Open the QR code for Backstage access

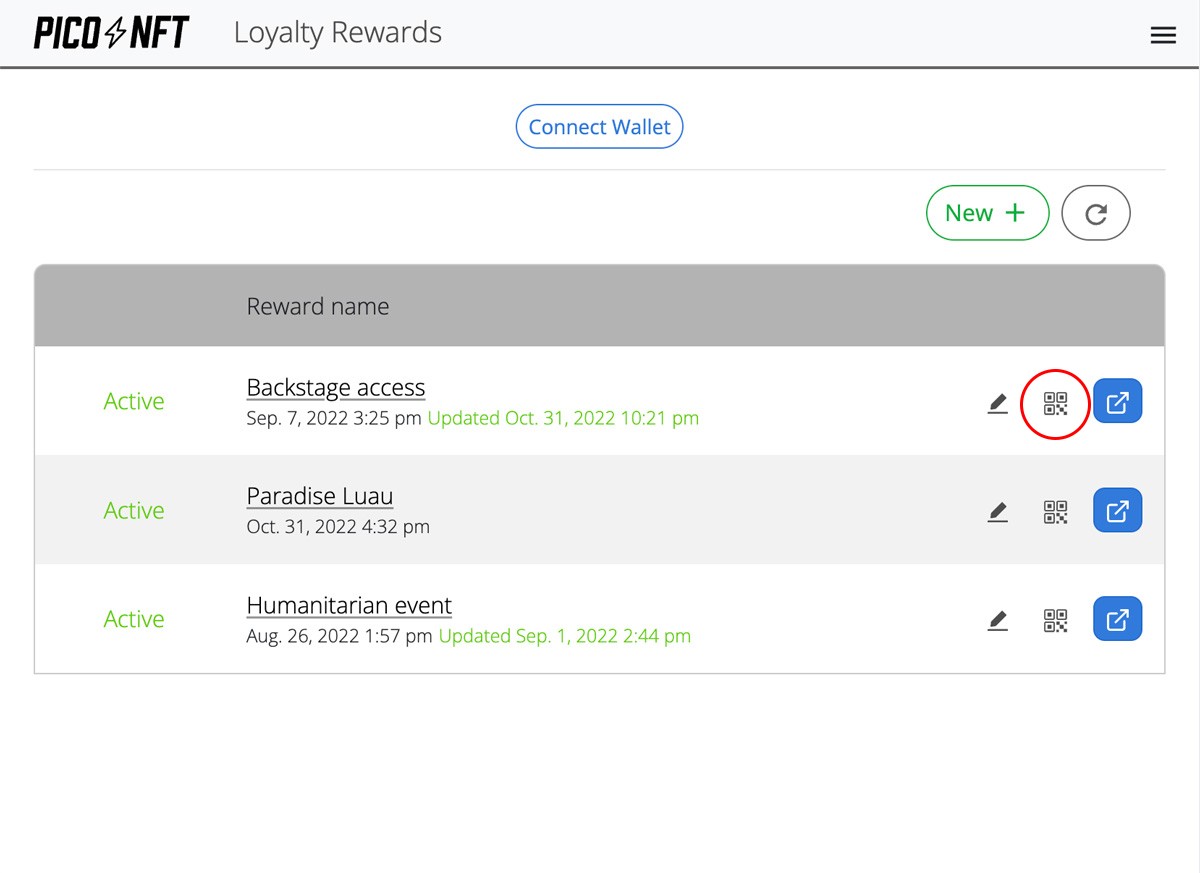(1055, 404)
